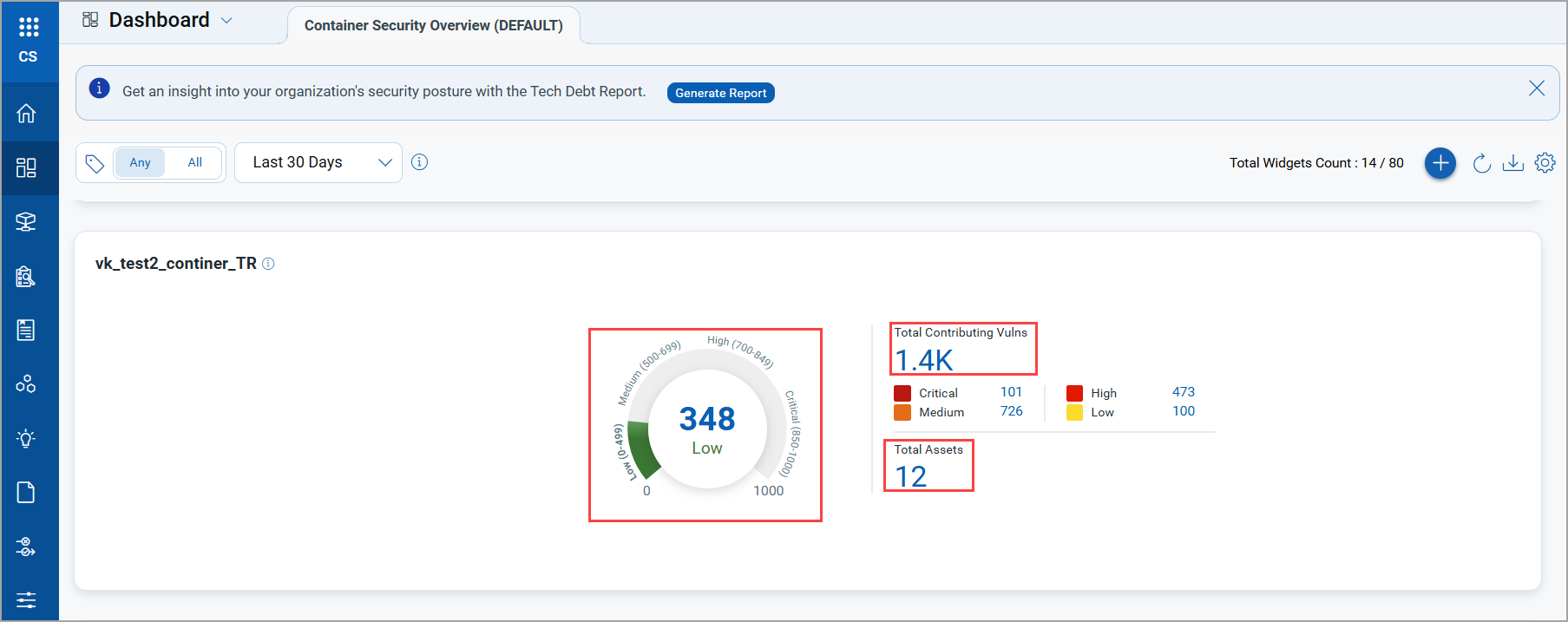The width and height of the screenshot is (1568, 622).
Task: Click info icon beside vk_test2_continer_TR
Action: click(x=269, y=264)
